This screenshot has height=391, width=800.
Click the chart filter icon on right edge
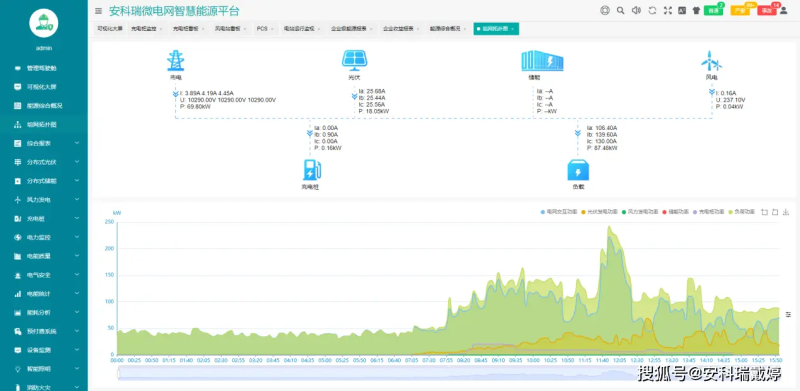click(788, 314)
